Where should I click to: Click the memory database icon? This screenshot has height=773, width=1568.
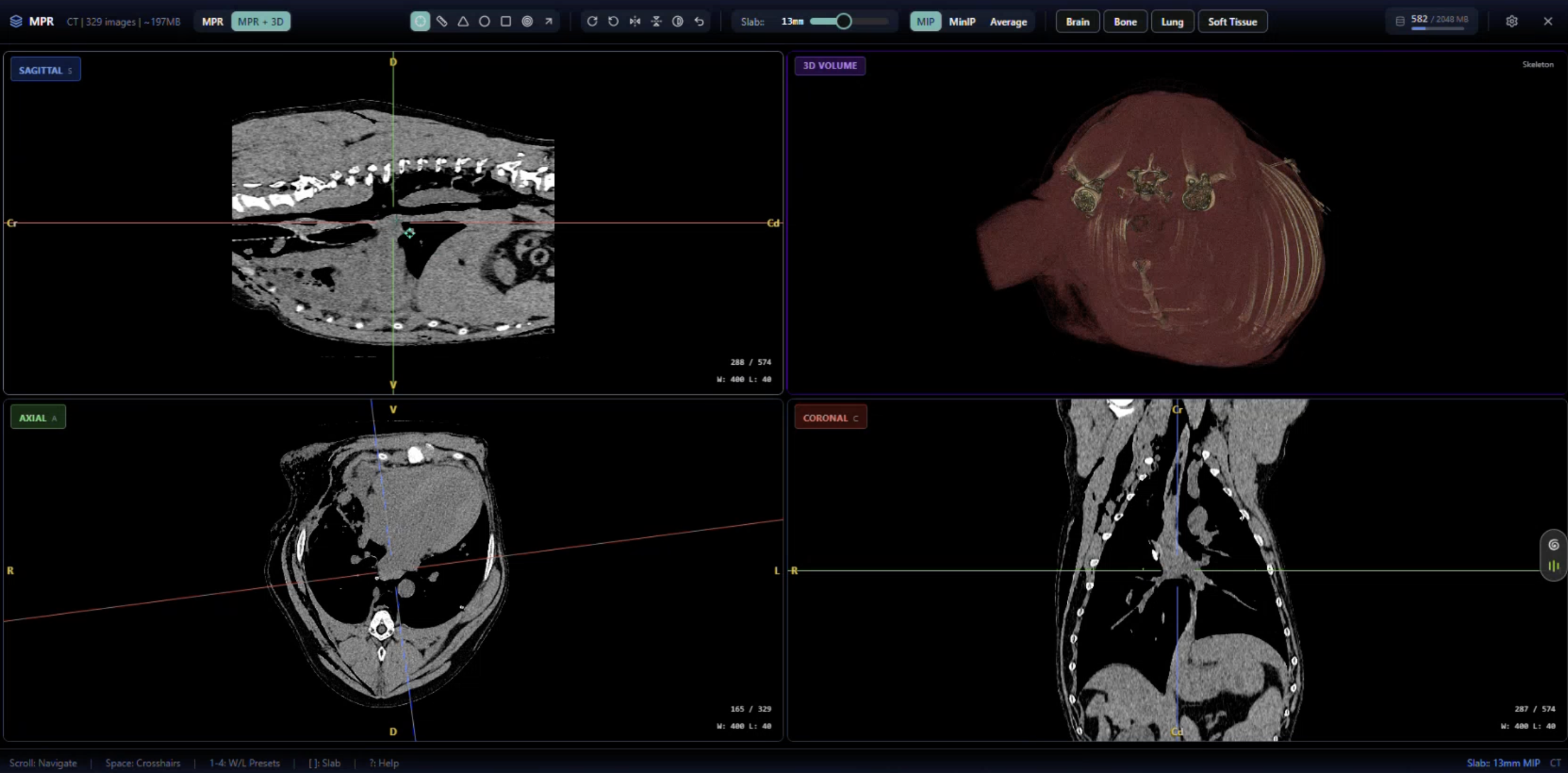(x=1400, y=21)
